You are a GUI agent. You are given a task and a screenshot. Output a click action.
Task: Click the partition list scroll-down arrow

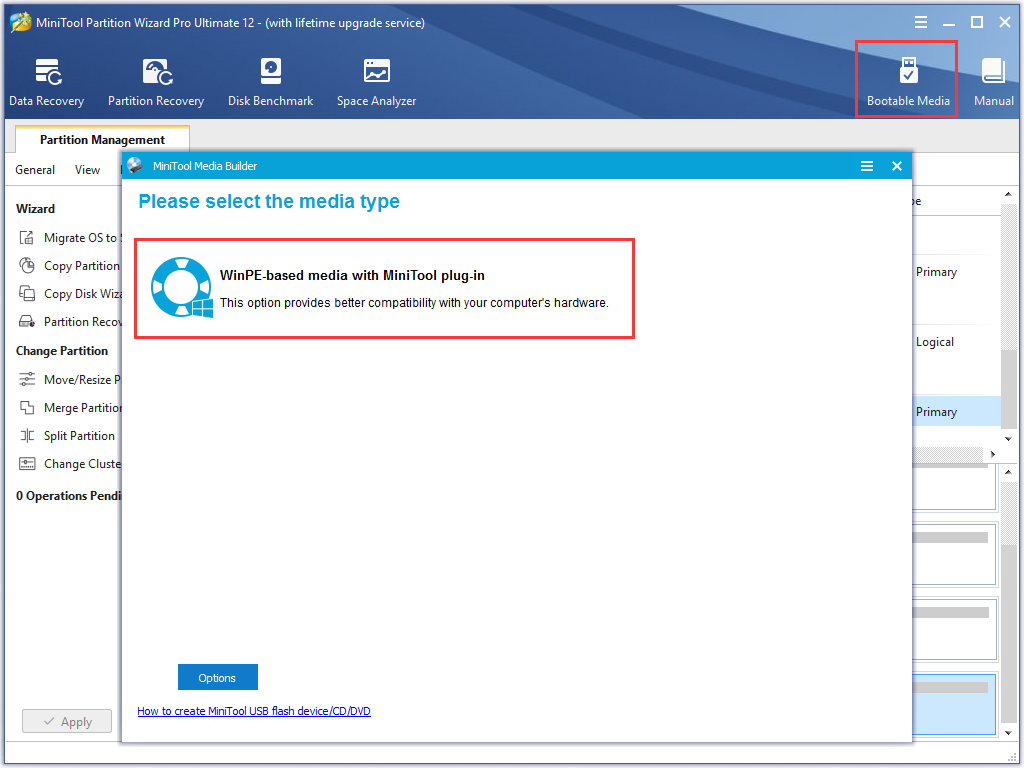click(x=1008, y=439)
